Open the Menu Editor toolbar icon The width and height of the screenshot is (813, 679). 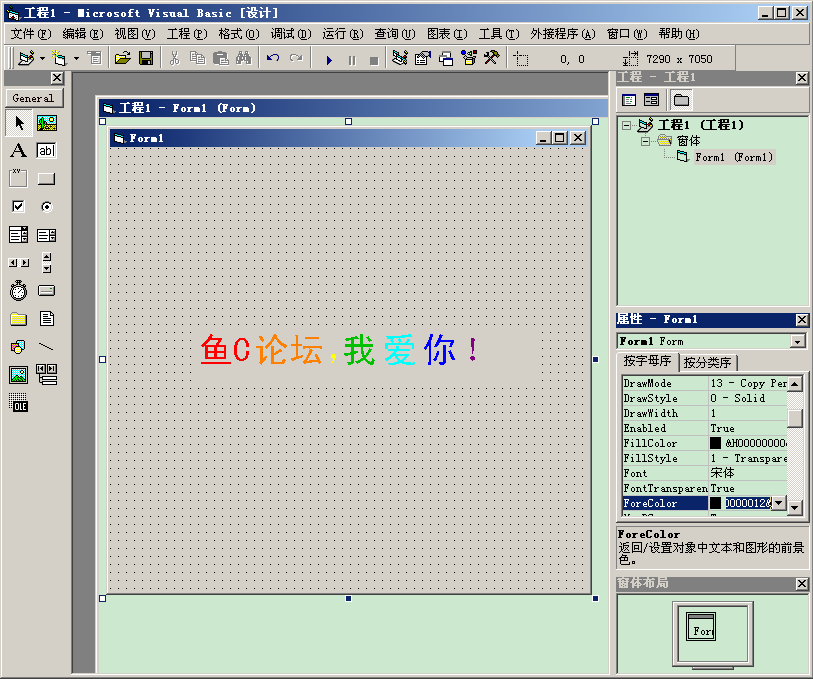coord(95,58)
